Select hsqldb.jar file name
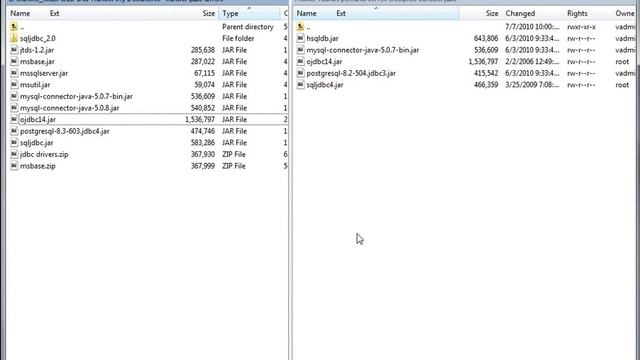This screenshot has width=640, height=360. (322, 38)
